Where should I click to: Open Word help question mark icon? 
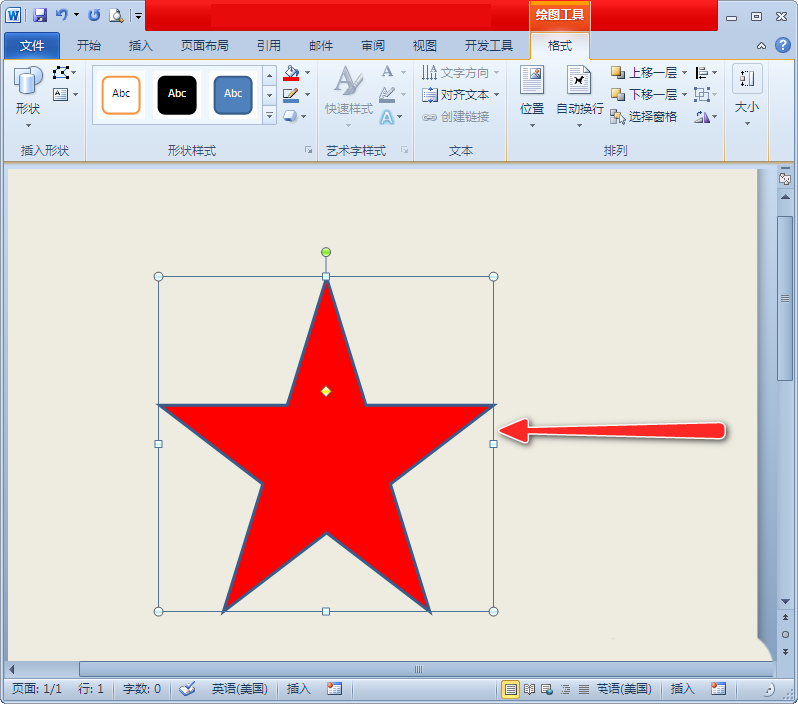coord(783,45)
